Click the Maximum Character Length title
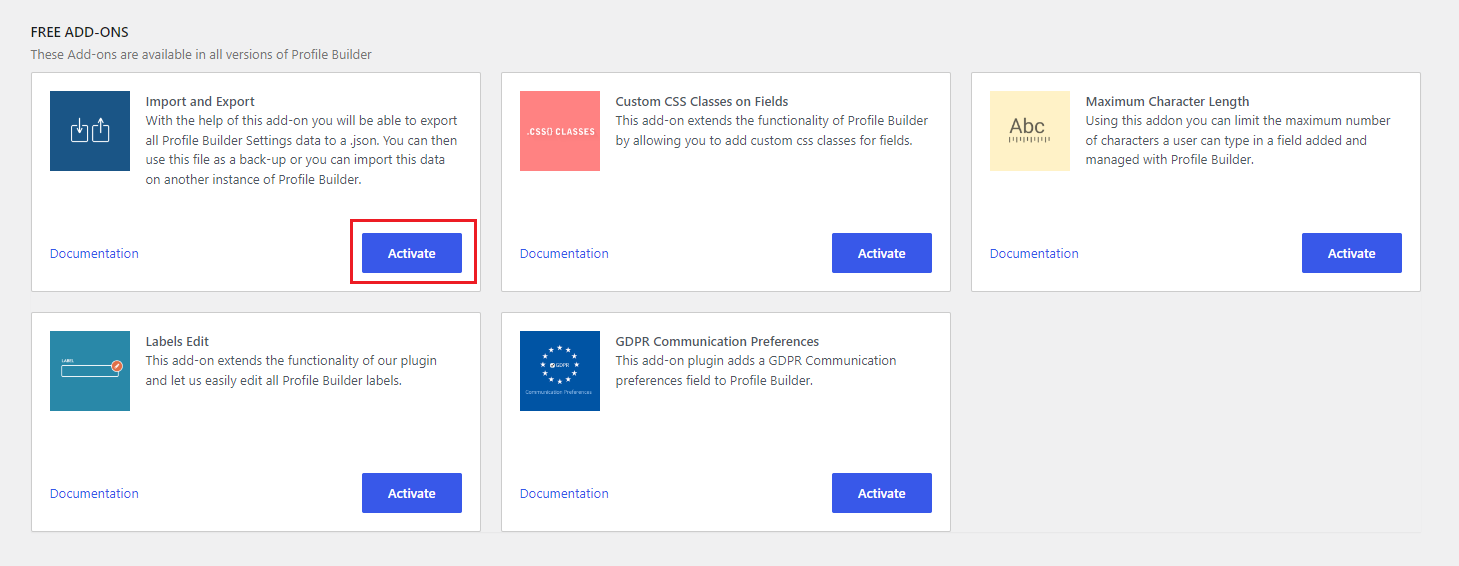This screenshot has width=1459, height=566. pyautogui.click(x=1167, y=101)
